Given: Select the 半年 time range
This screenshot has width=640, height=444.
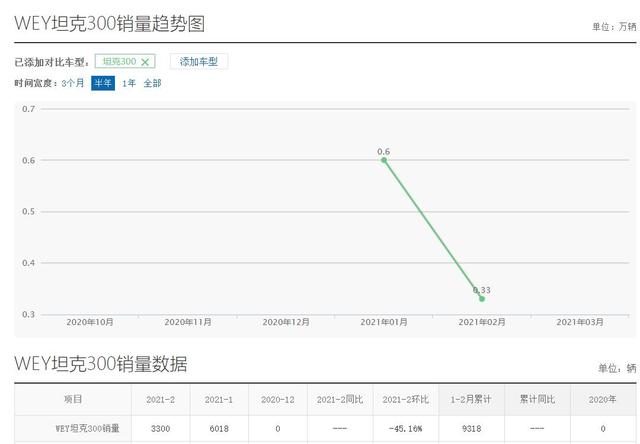Looking at the screenshot, I should [x=102, y=83].
